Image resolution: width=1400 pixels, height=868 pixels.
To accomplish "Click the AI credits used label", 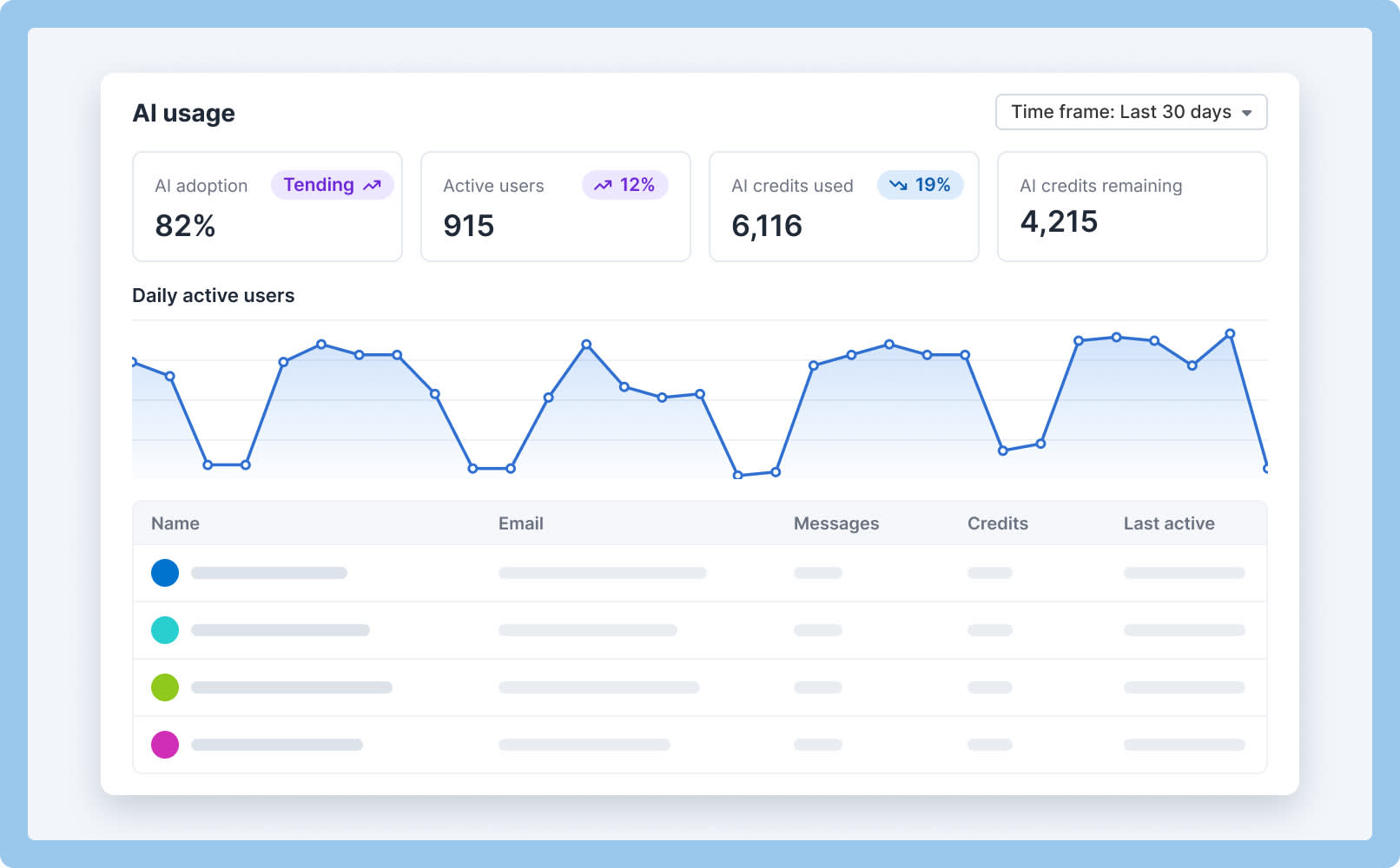I will (792, 186).
